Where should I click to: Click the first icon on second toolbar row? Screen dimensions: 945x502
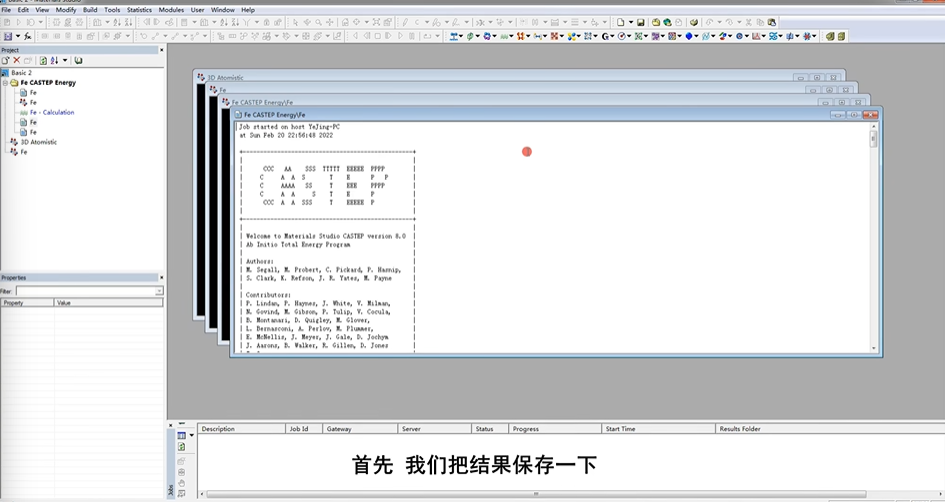pos(8,36)
